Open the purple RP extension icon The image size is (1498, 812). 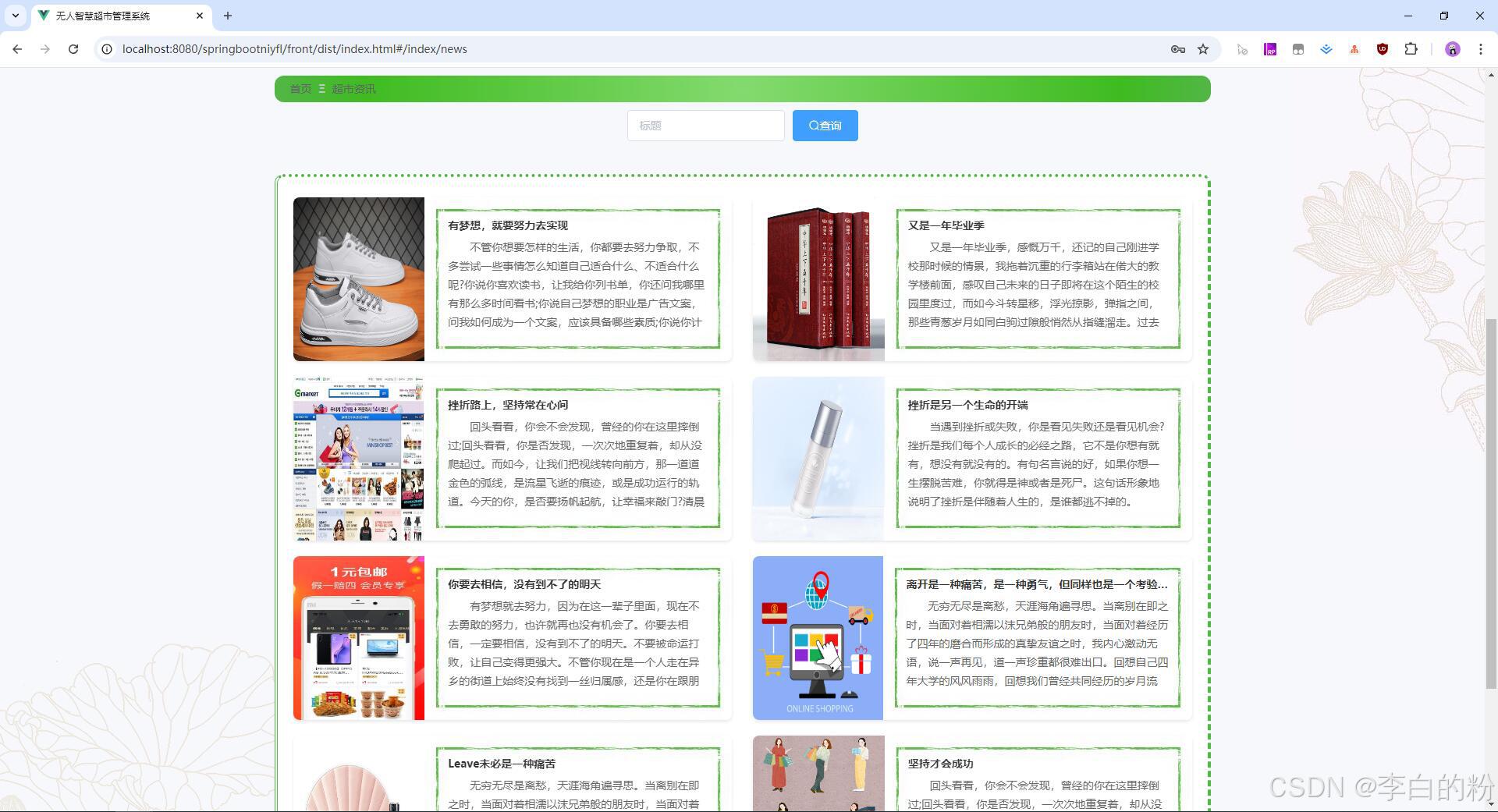pos(1270,49)
